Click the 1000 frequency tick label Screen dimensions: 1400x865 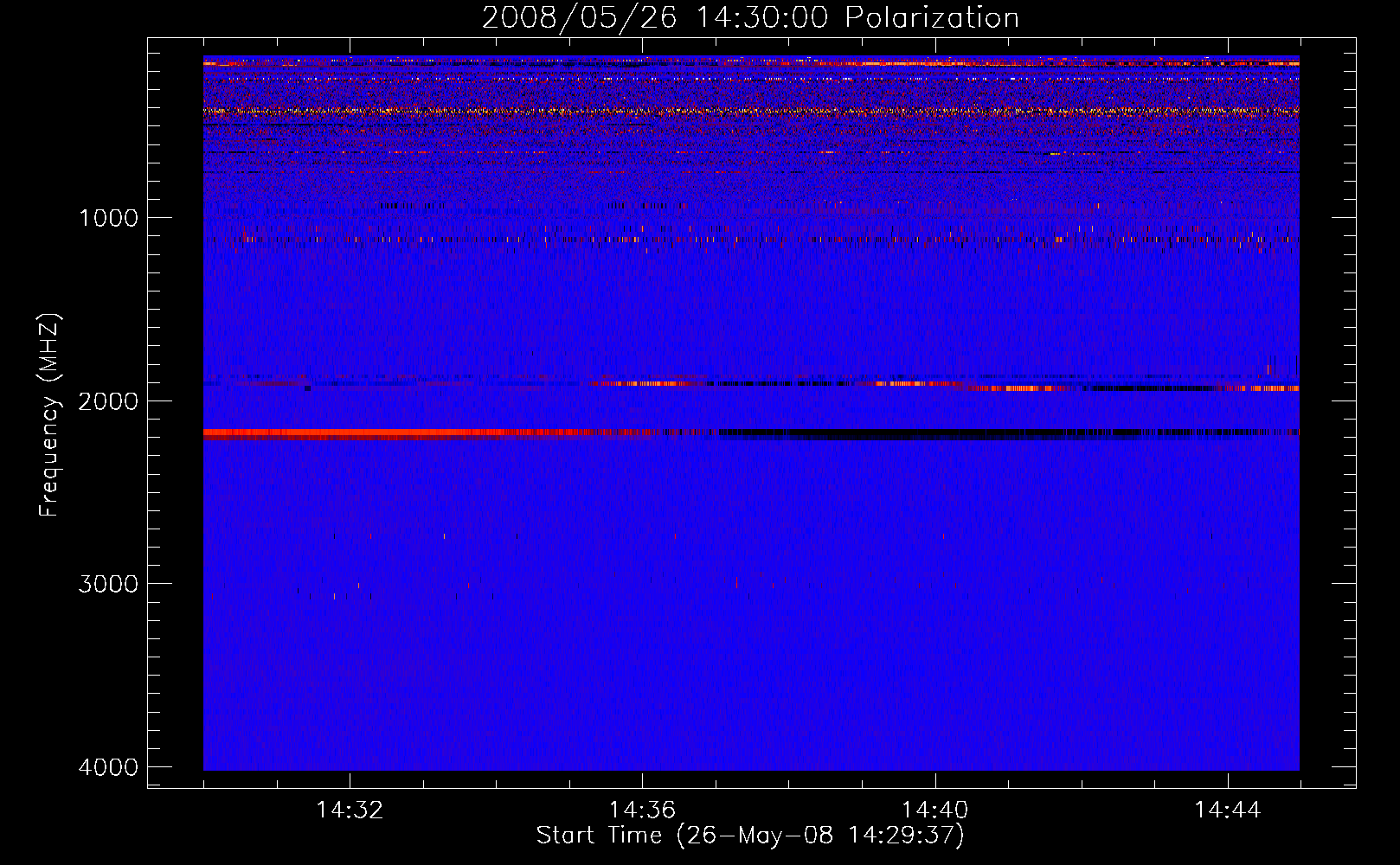(108, 218)
